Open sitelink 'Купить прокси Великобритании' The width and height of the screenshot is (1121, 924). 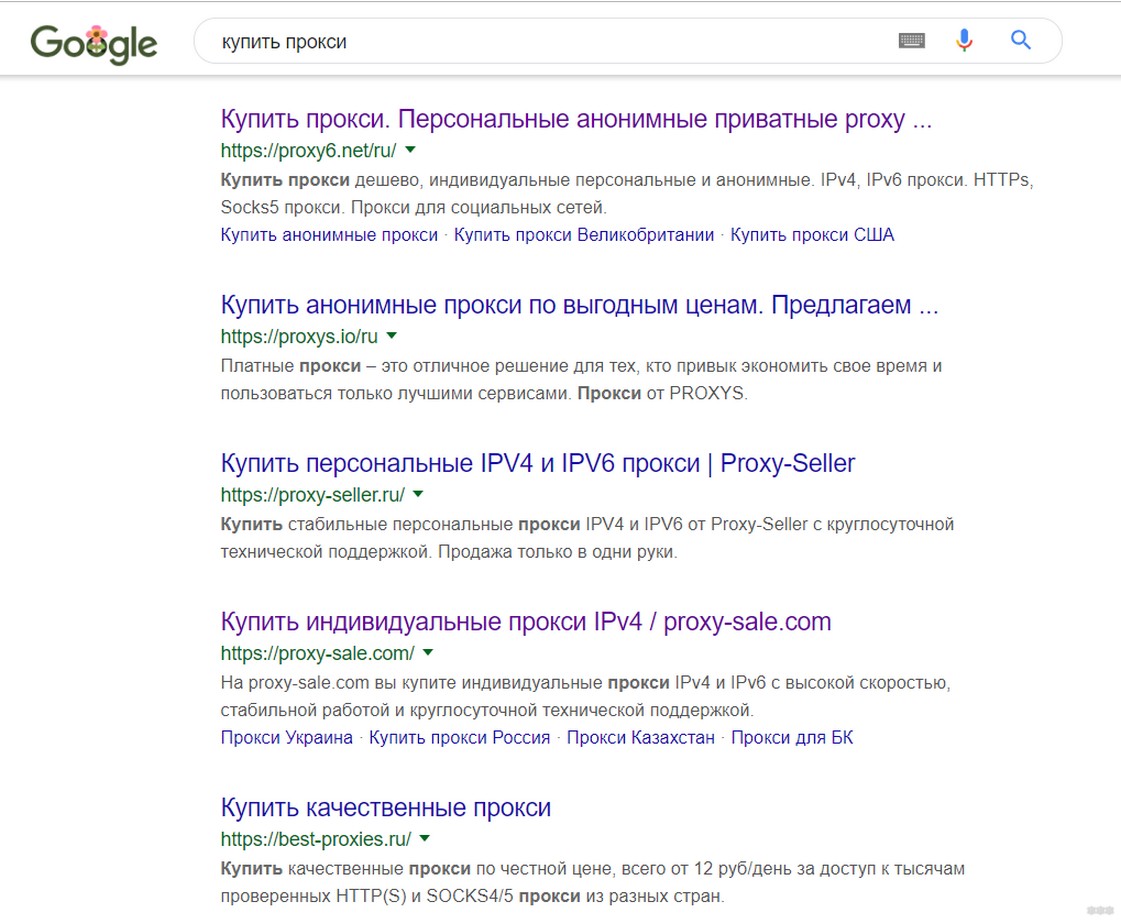point(584,235)
